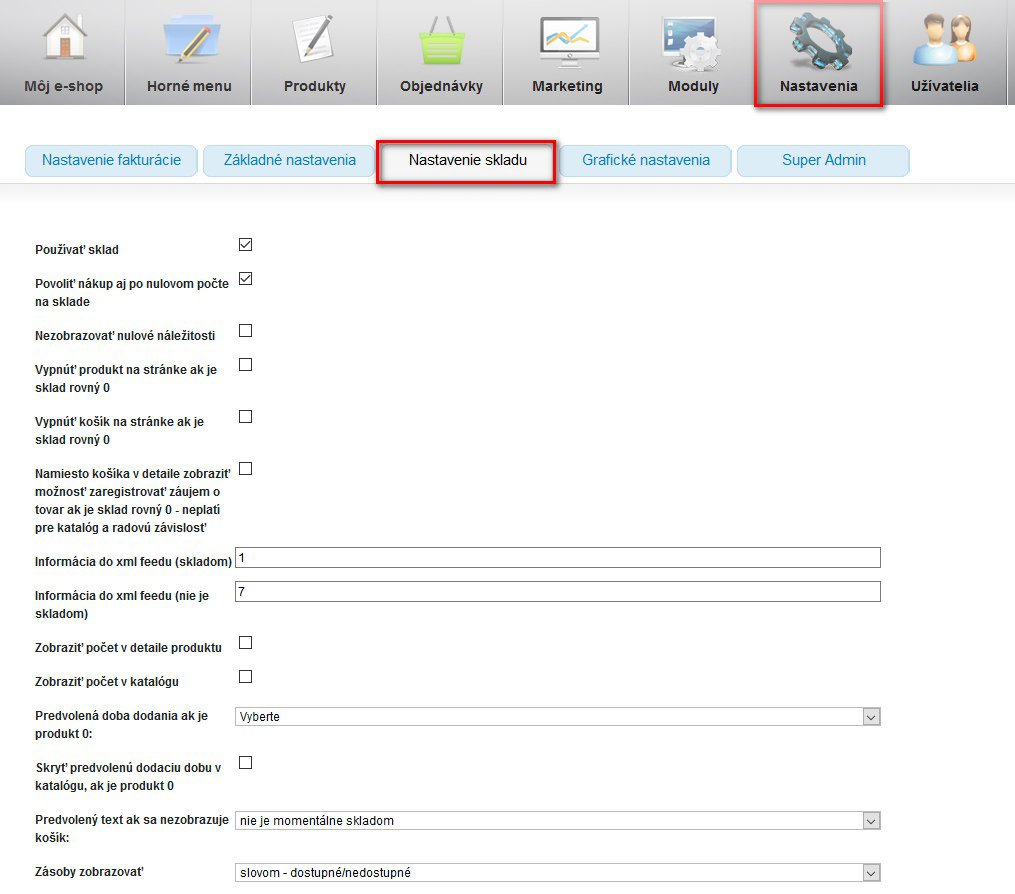Uncheck the Používať sklad checkbox

coord(245,245)
